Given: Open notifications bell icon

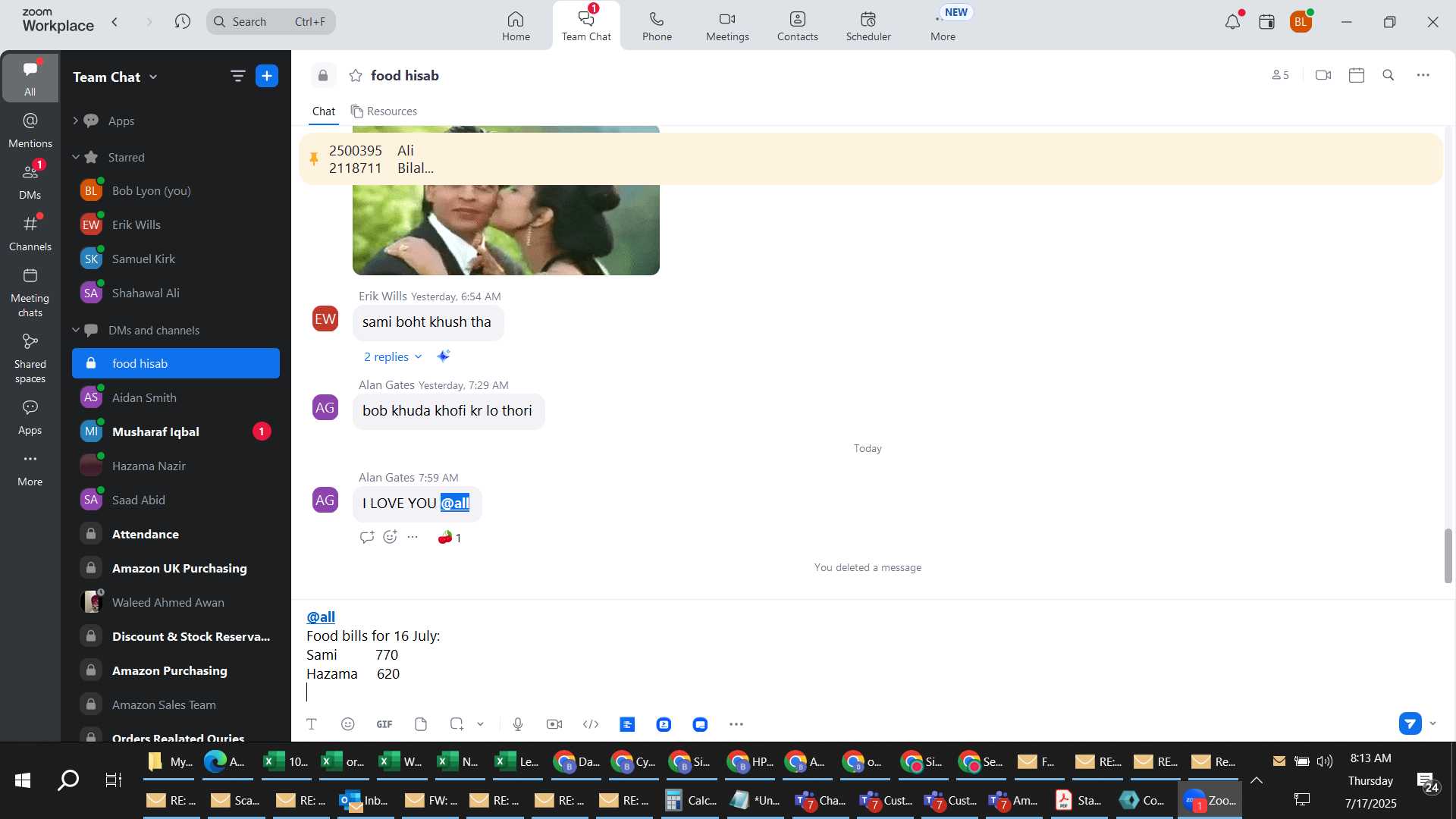Looking at the screenshot, I should click(1232, 21).
